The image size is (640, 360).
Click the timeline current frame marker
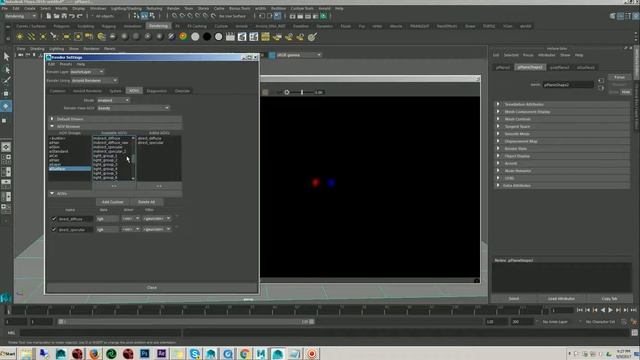pos(8,310)
